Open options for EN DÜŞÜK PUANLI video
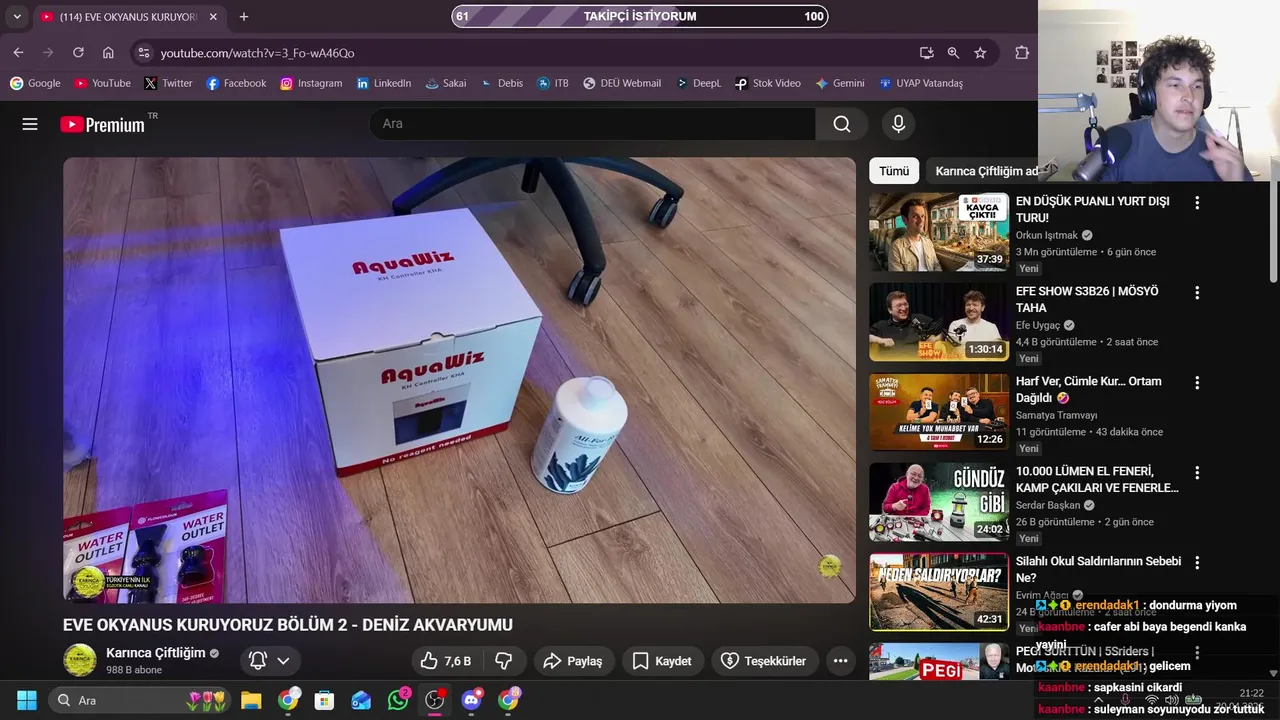 pyautogui.click(x=1197, y=203)
